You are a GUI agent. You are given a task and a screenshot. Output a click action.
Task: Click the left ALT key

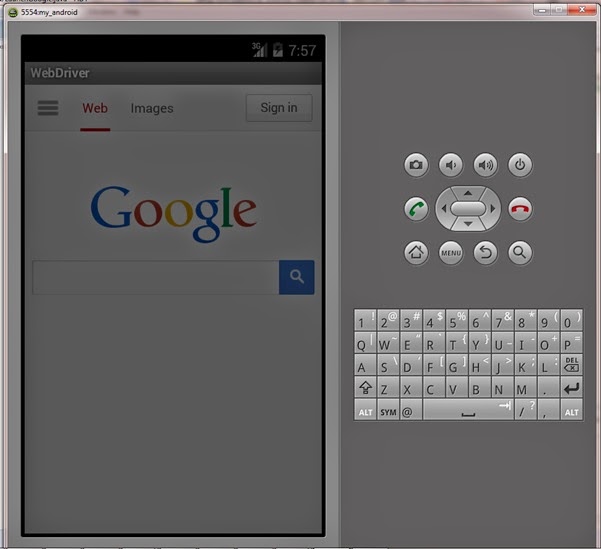point(365,409)
